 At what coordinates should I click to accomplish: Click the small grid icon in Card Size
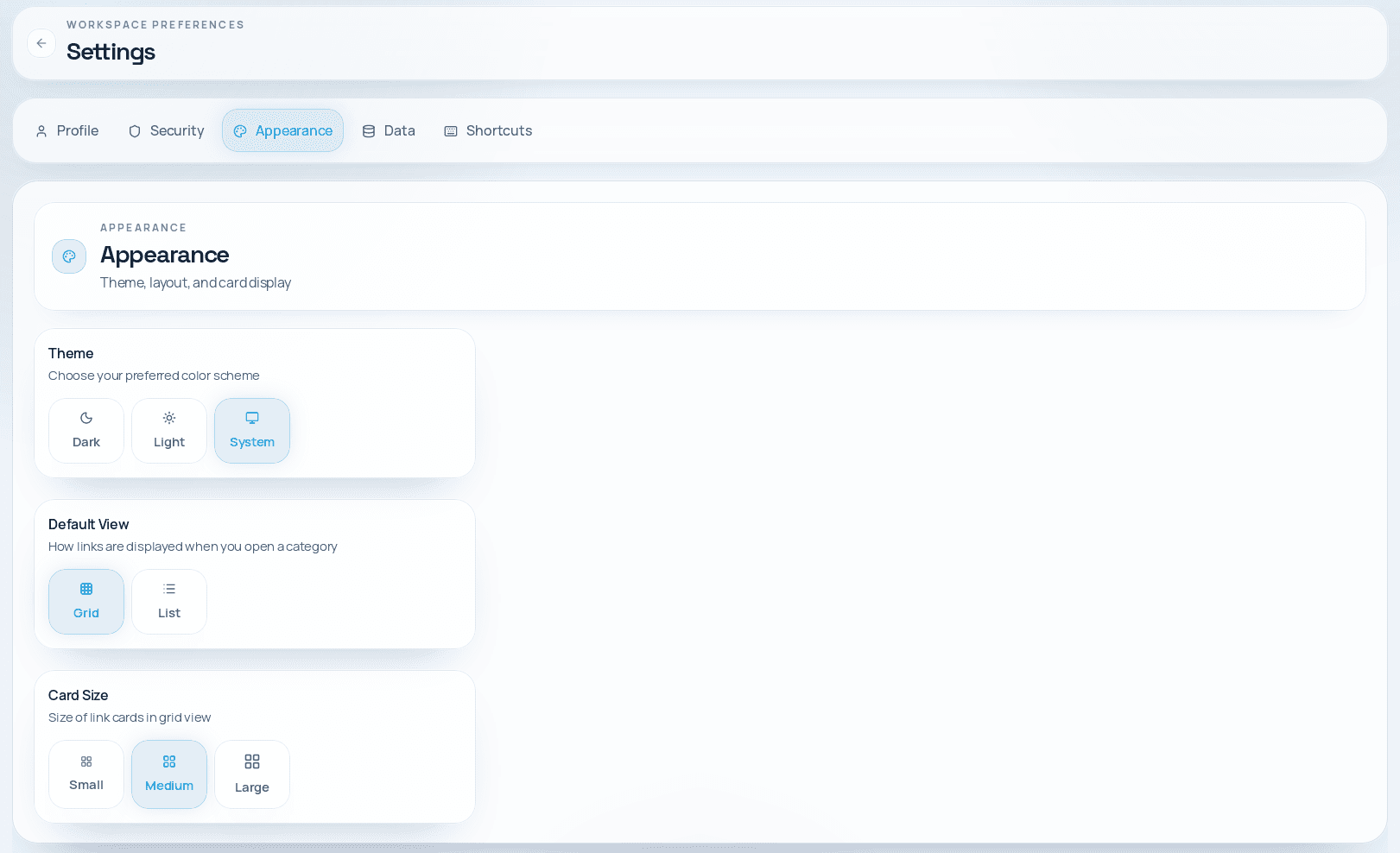[86, 761]
